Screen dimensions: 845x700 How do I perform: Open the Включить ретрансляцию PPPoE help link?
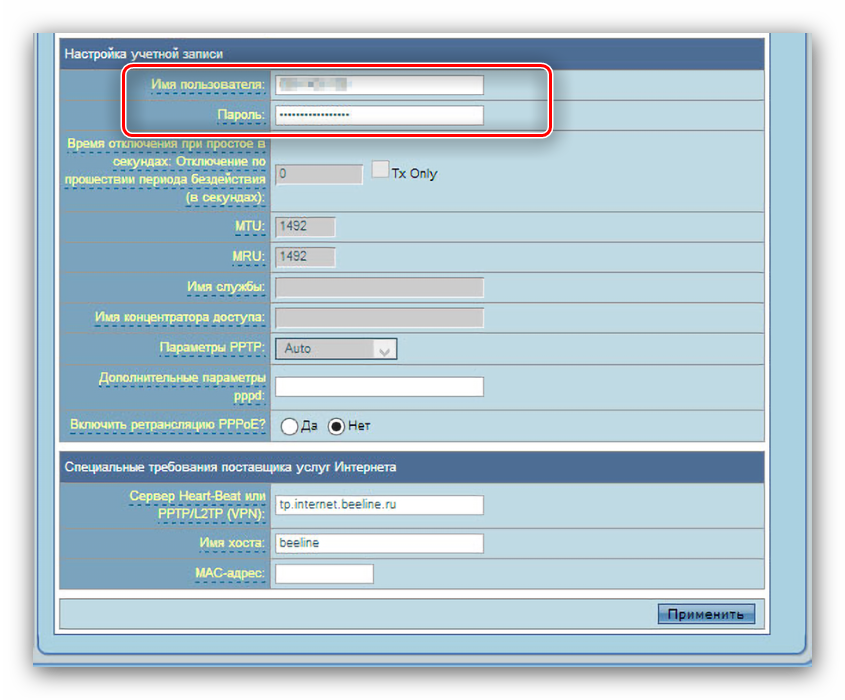point(167,425)
